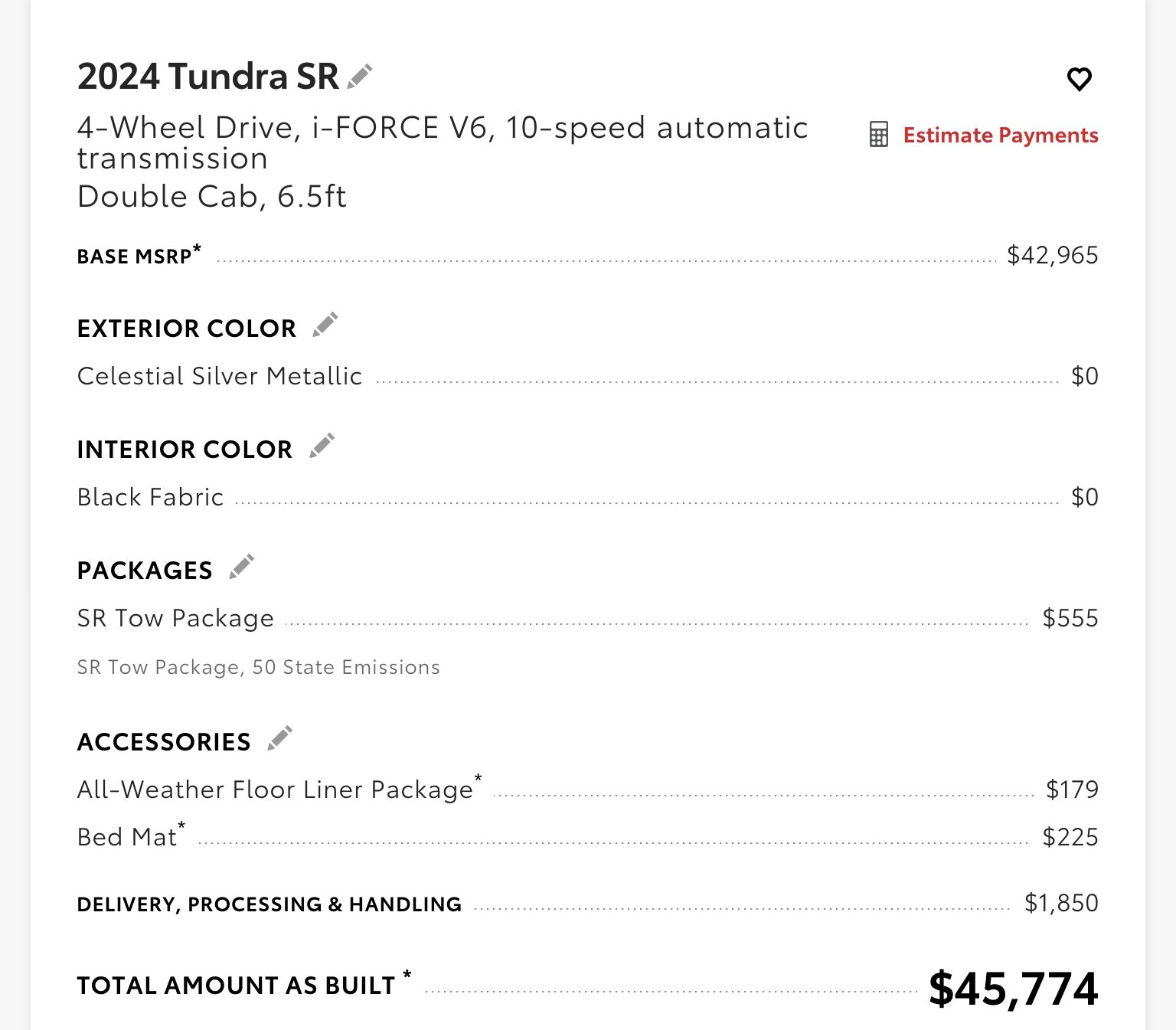
Task: Open the Estimate Payments link
Action: point(1001,136)
